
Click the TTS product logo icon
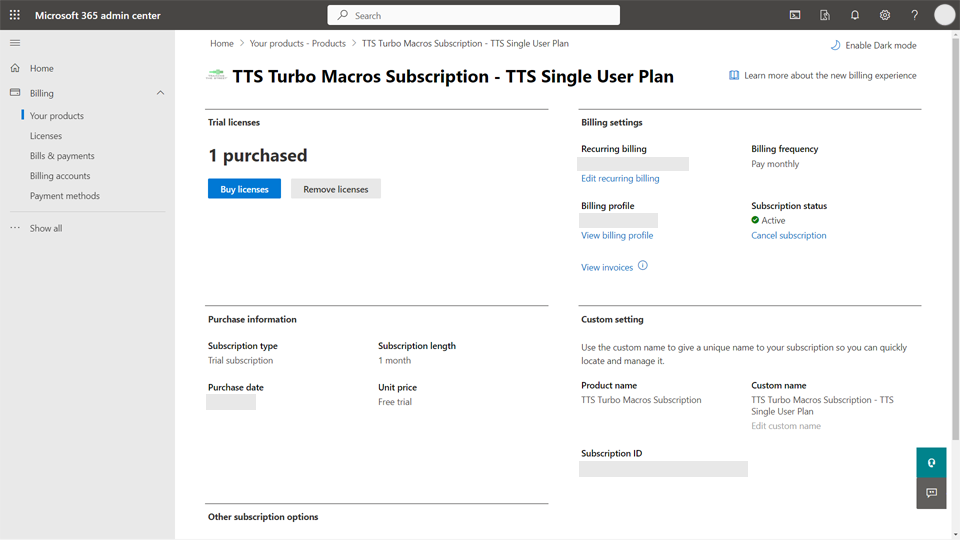(x=216, y=75)
